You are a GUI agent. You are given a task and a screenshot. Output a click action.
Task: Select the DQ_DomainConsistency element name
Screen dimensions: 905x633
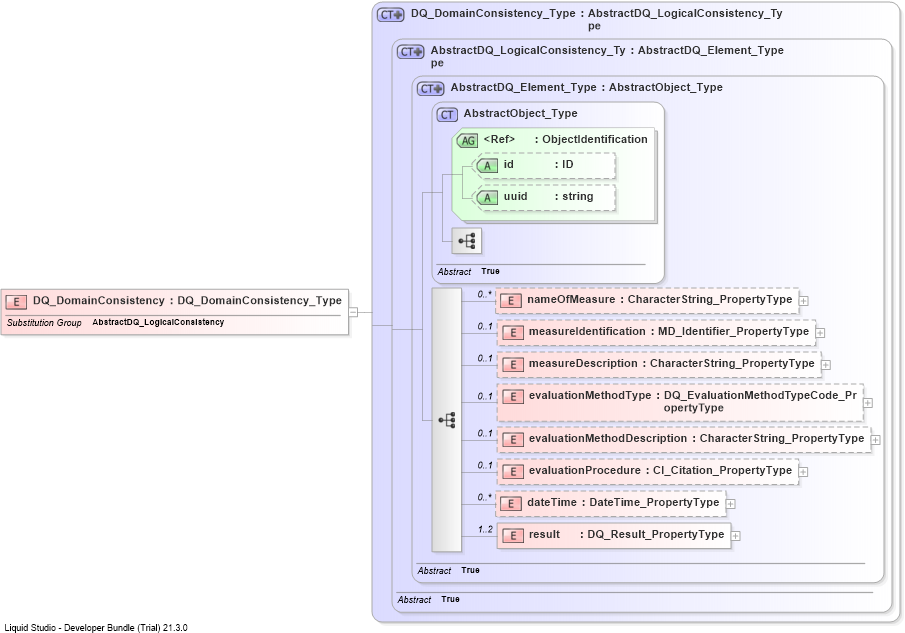pos(99,301)
